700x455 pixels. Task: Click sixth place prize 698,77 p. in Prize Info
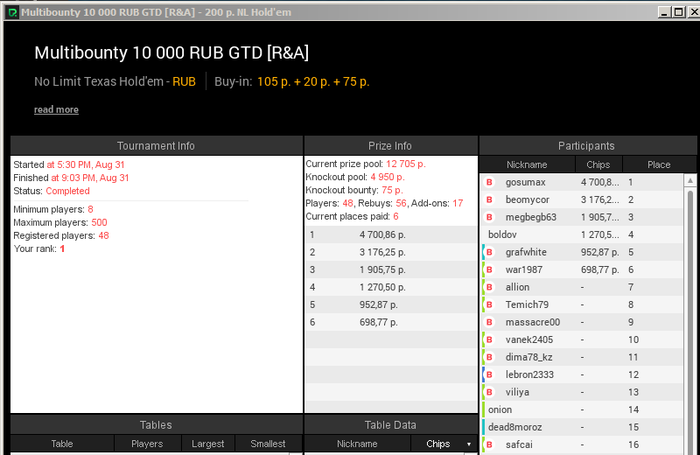(x=379, y=322)
